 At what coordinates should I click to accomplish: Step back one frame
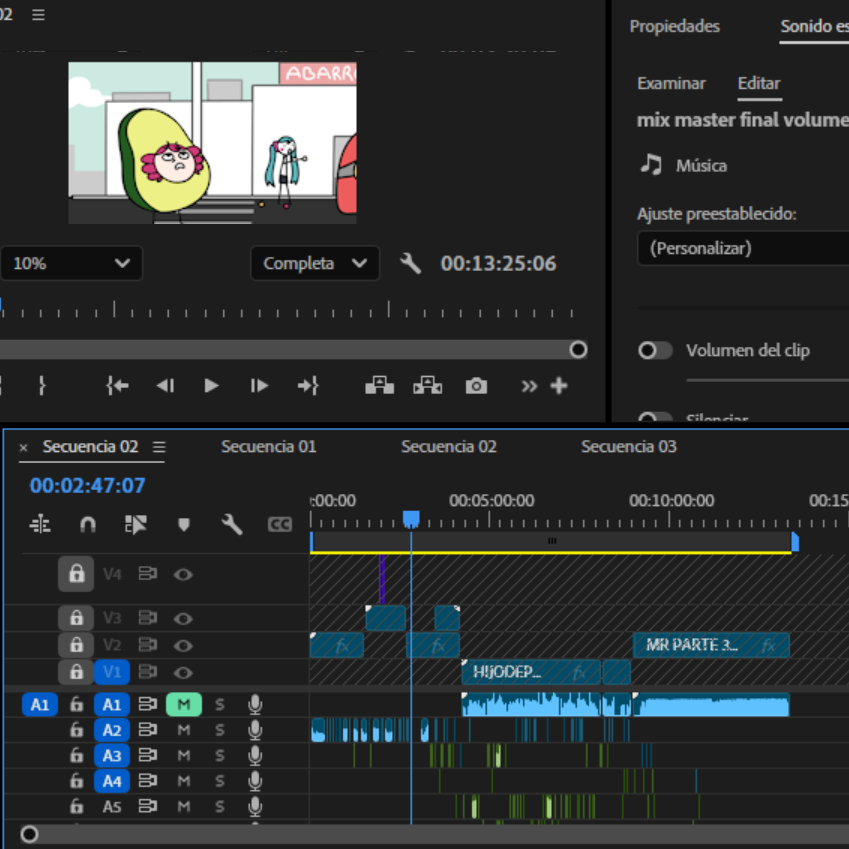(x=165, y=386)
